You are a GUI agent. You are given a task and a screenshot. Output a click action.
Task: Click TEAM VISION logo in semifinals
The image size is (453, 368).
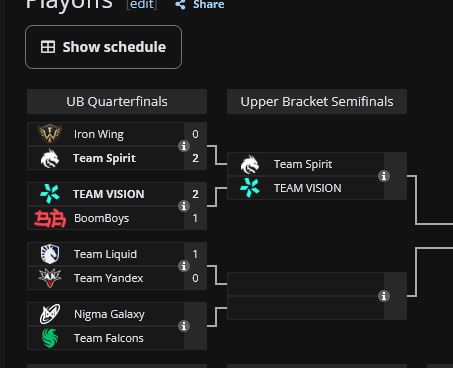pos(250,188)
